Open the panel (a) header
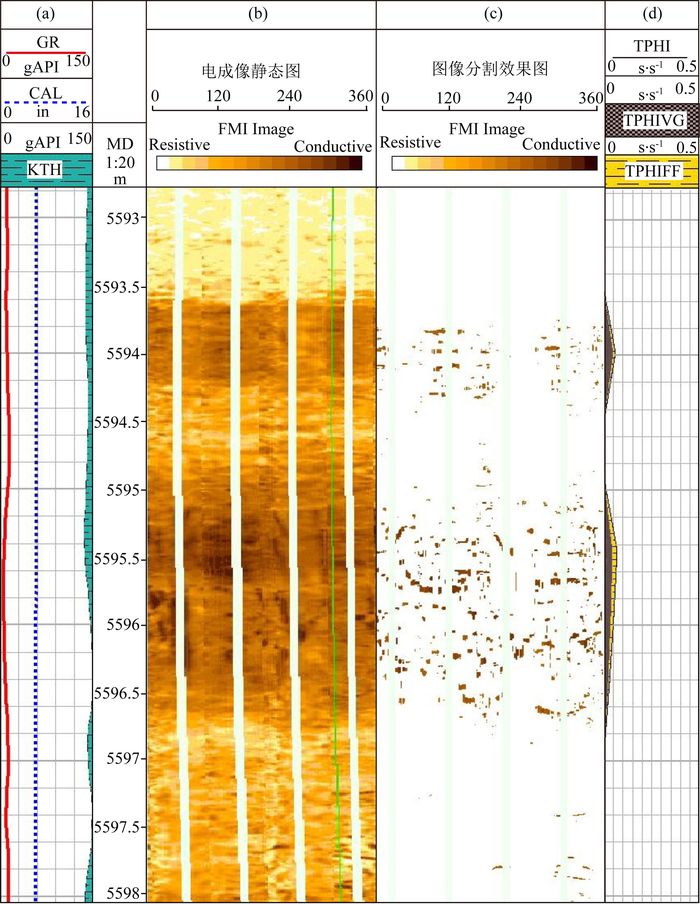The image size is (700, 904). click(46, 14)
